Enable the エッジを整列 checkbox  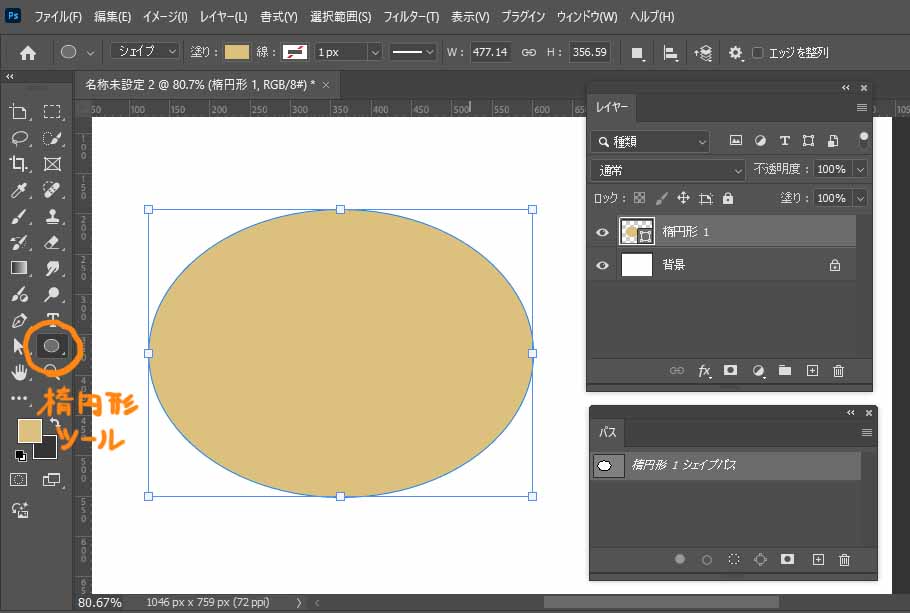(758, 52)
